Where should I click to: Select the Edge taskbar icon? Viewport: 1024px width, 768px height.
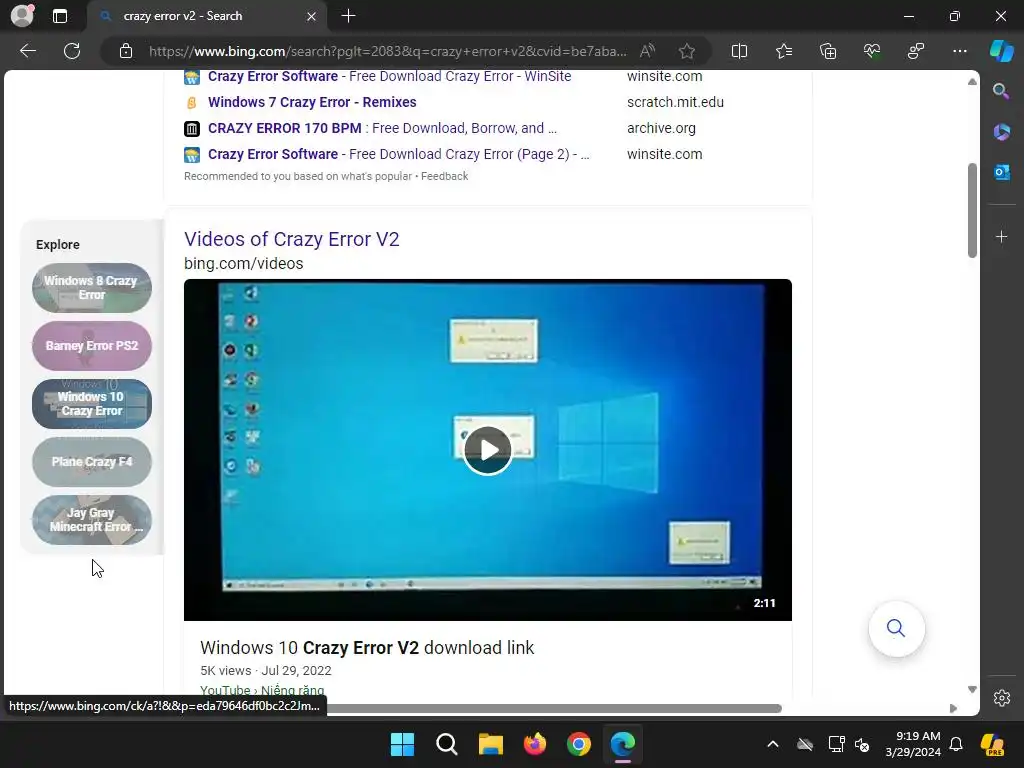tap(623, 744)
